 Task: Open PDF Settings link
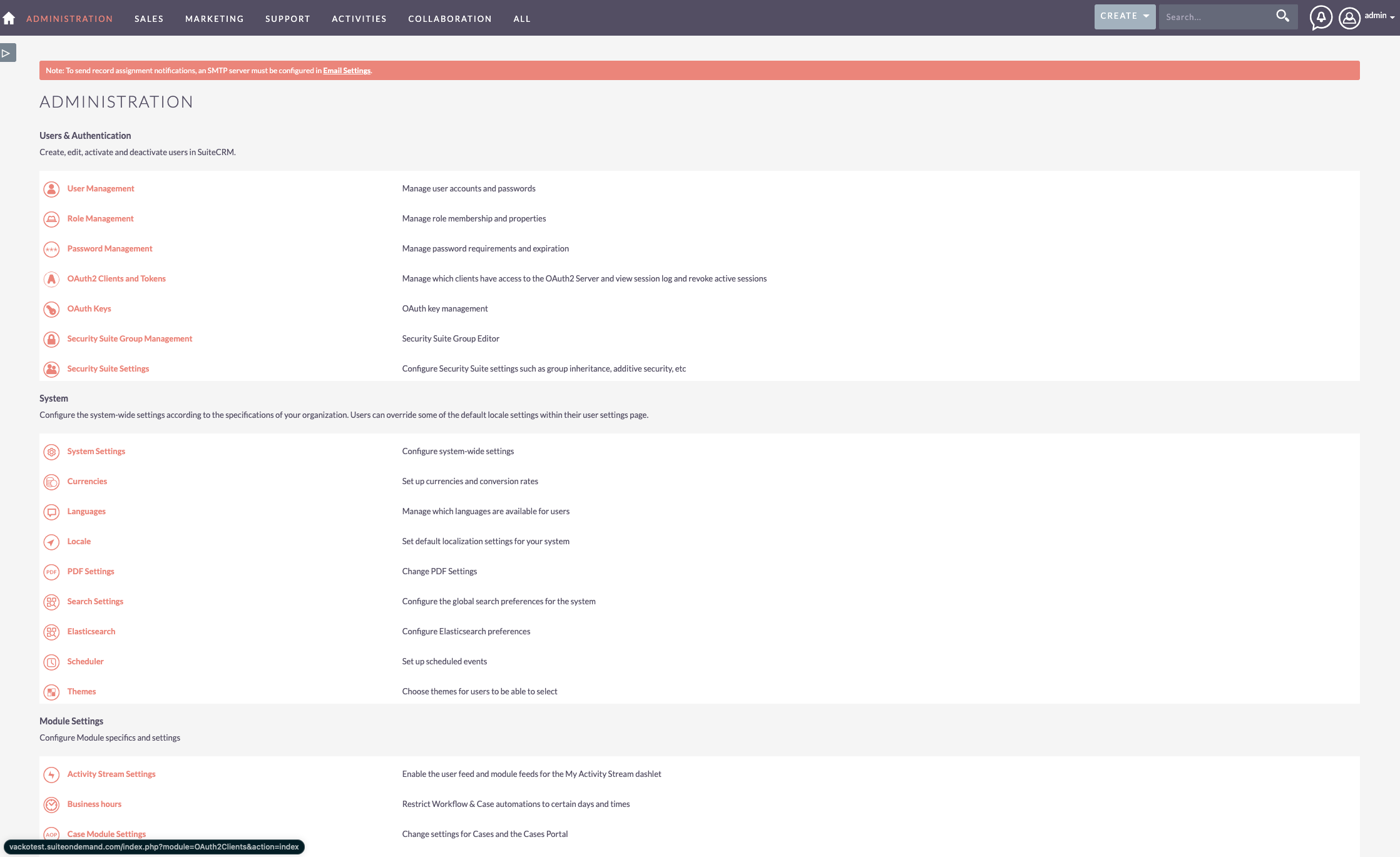(91, 571)
